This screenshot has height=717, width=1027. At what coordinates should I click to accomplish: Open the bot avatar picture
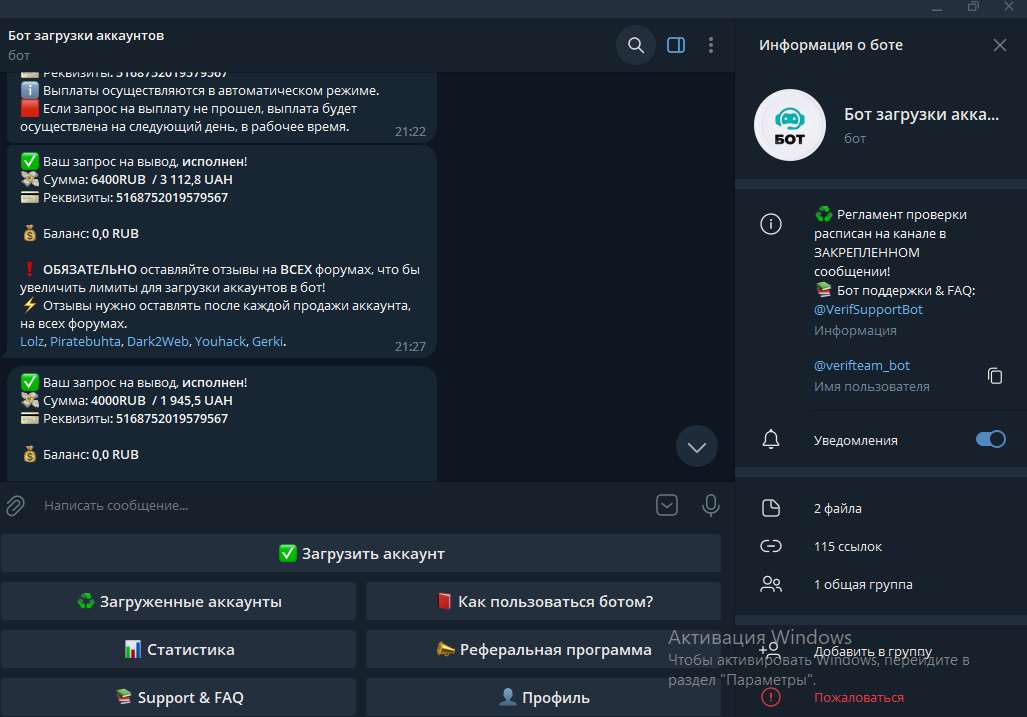click(x=790, y=125)
